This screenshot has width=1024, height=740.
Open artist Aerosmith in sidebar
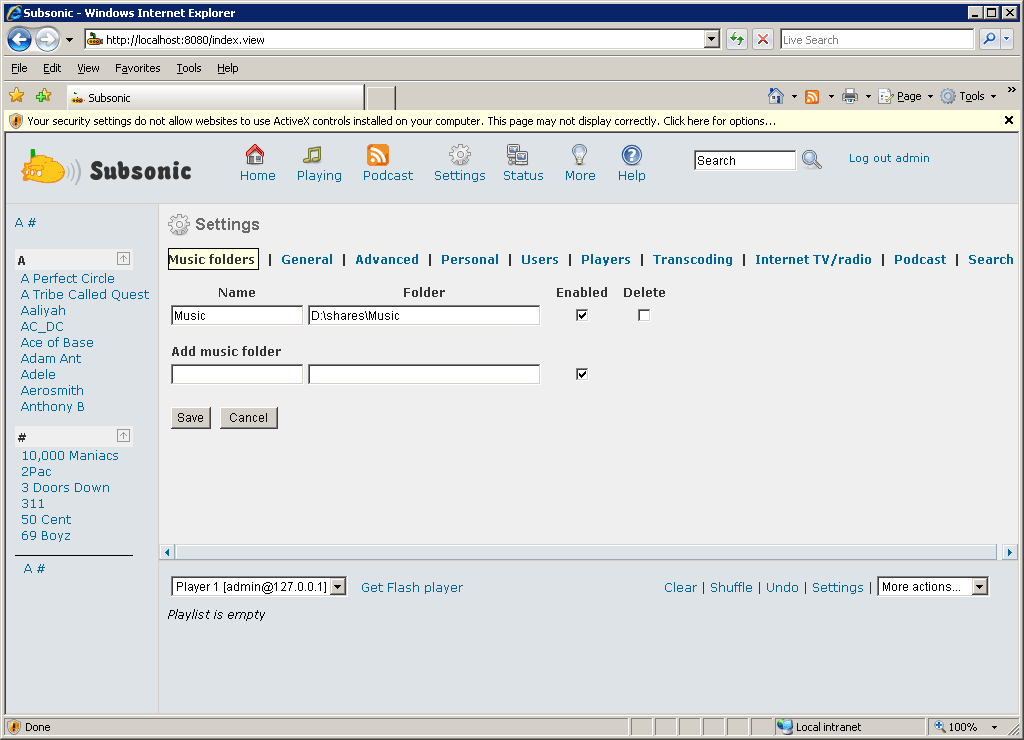pos(52,391)
